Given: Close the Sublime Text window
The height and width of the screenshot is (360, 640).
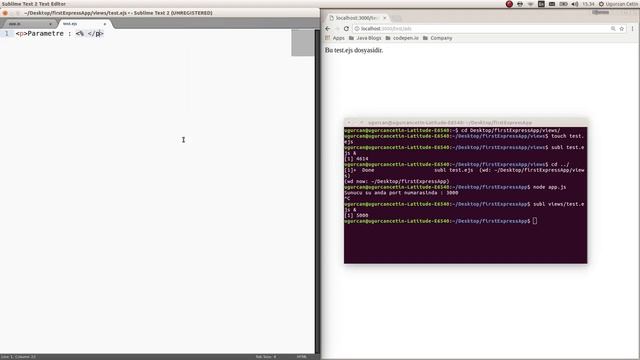Looking at the screenshot, I should tap(5, 13).
